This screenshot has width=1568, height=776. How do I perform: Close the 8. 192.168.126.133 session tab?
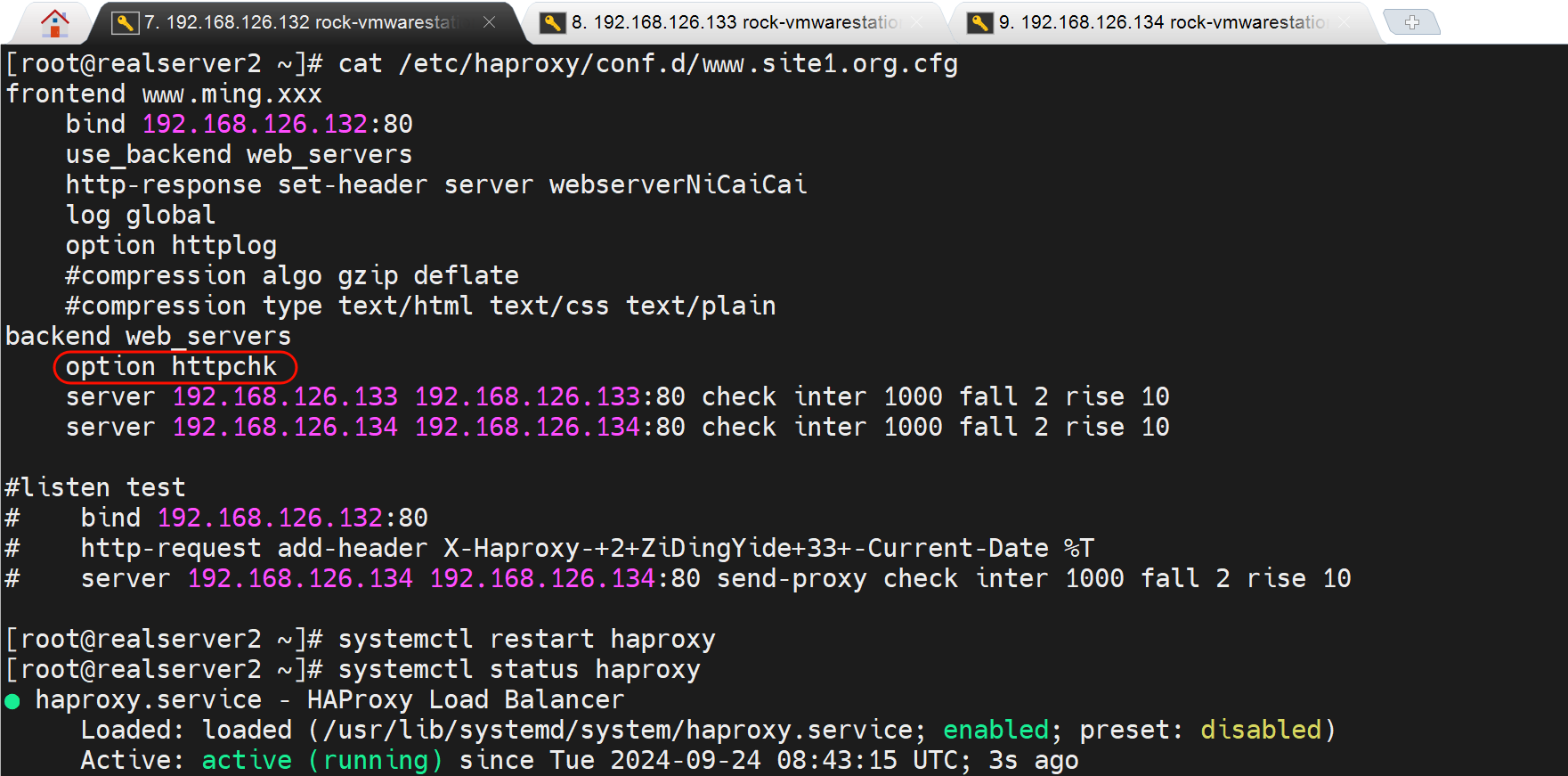pyautogui.click(x=917, y=22)
